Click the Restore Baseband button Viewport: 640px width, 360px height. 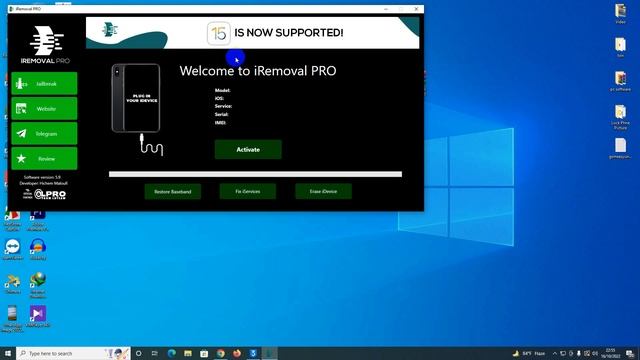173,191
